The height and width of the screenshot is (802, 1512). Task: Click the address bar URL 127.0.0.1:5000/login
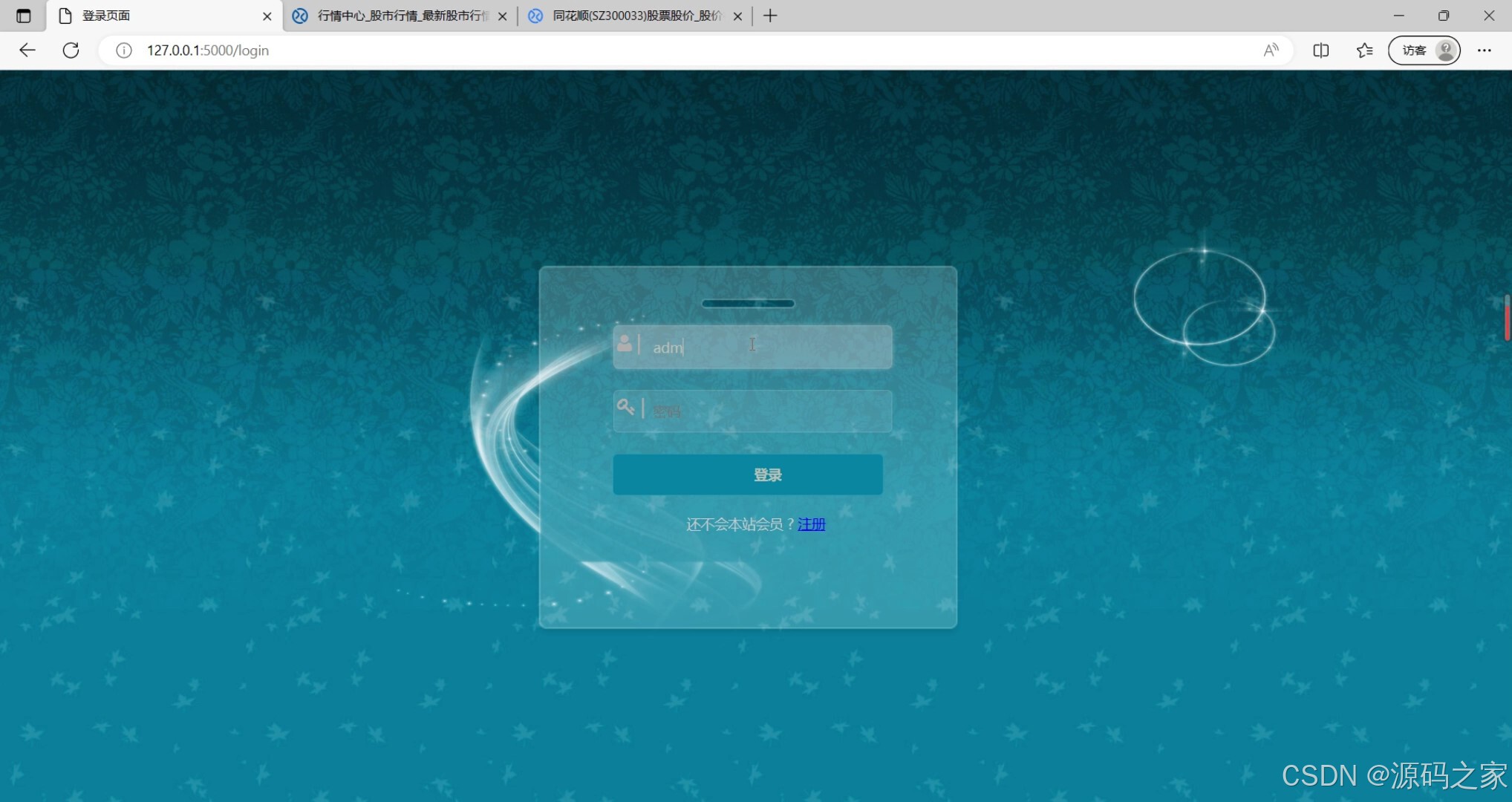(208, 50)
